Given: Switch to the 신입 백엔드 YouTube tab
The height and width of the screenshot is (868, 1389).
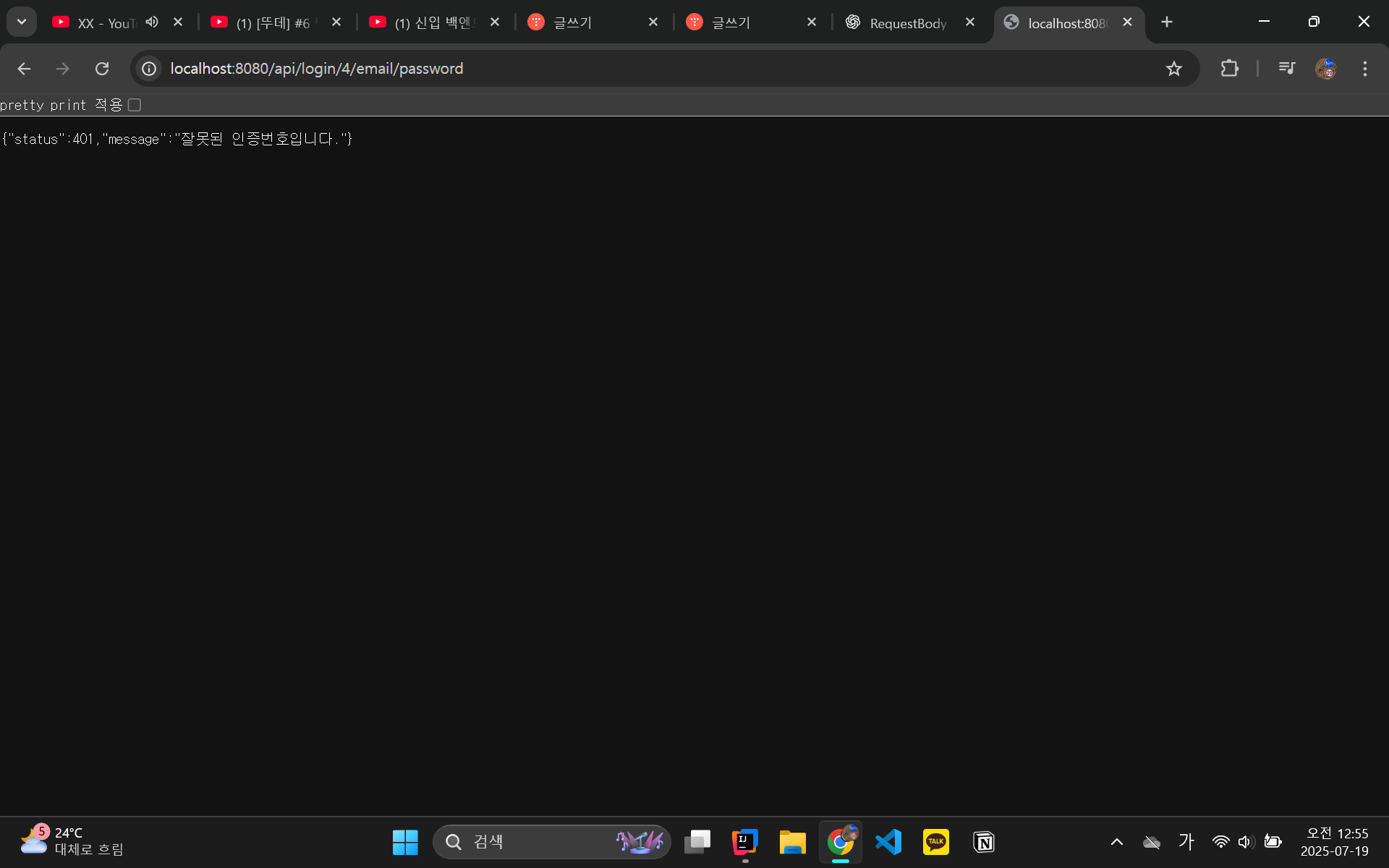Looking at the screenshot, I should [433, 23].
